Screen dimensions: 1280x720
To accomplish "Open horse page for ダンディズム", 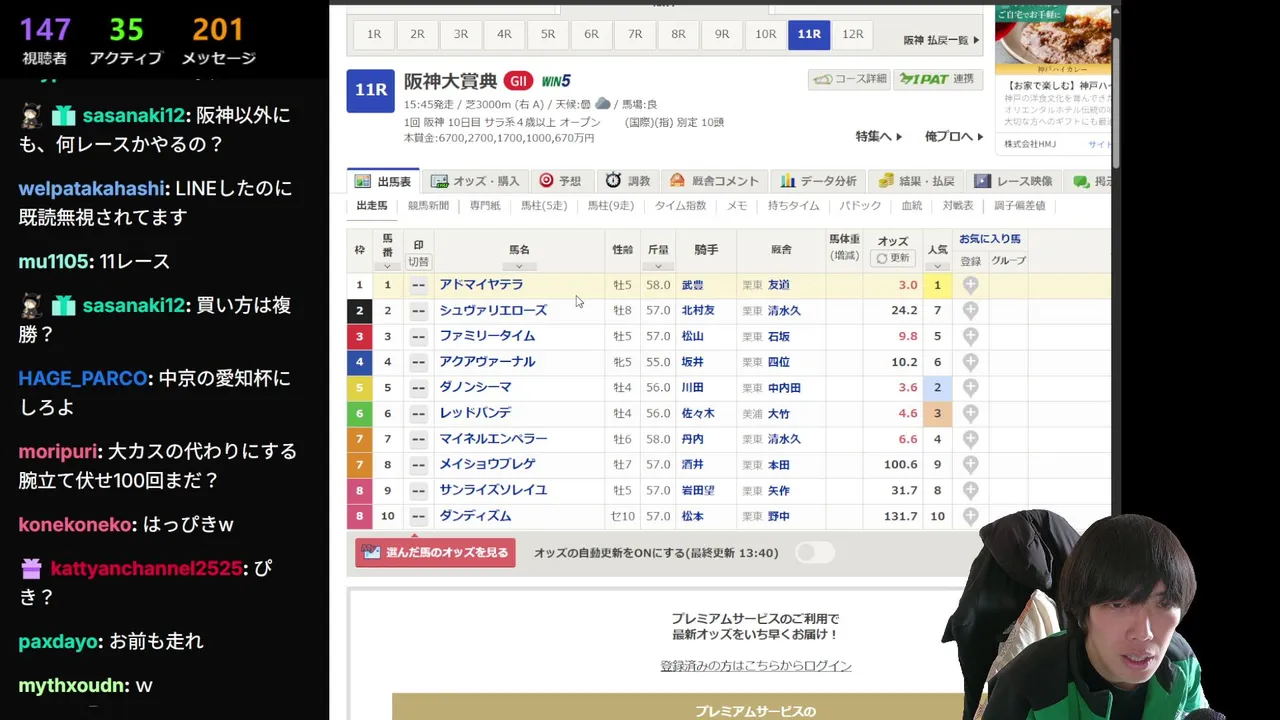I will pos(475,516).
